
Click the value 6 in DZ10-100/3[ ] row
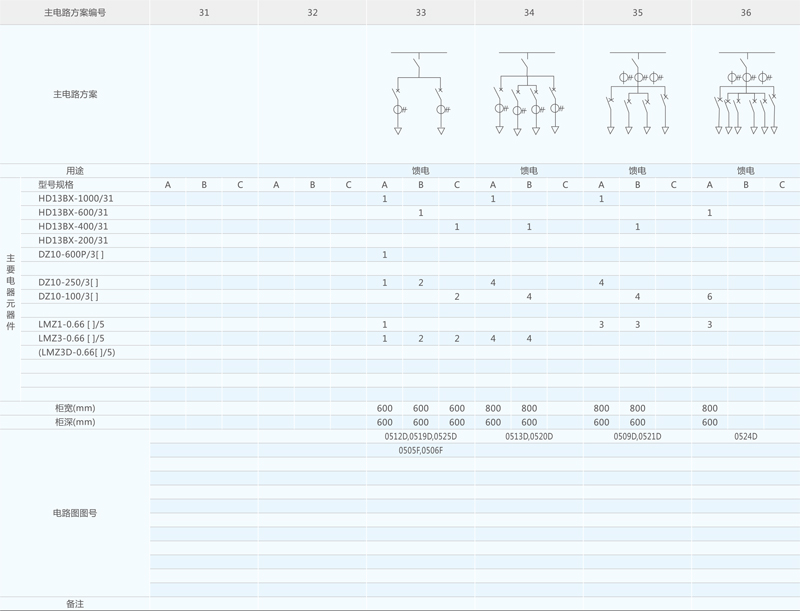click(710, 297)
